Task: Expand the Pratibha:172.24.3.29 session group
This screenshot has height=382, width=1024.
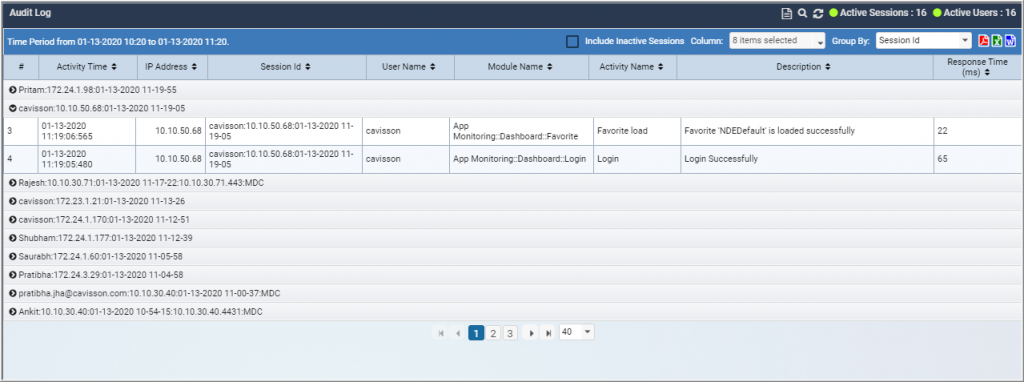Action: (12, 275)
